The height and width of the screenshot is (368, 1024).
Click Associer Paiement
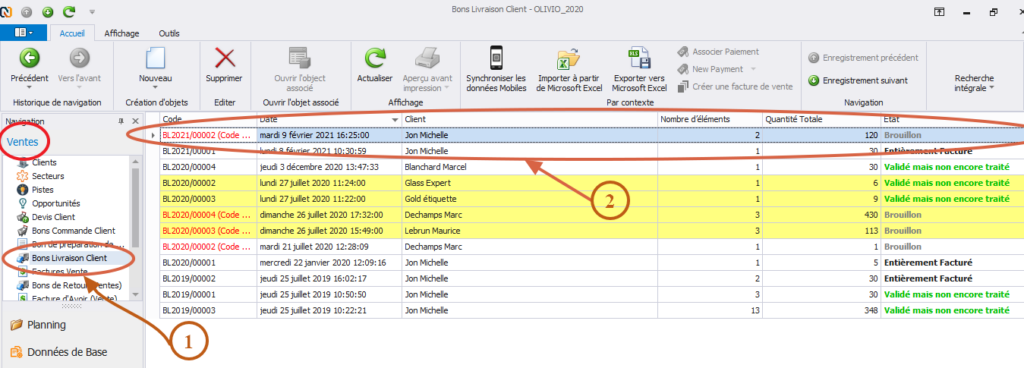click(718, 52)
